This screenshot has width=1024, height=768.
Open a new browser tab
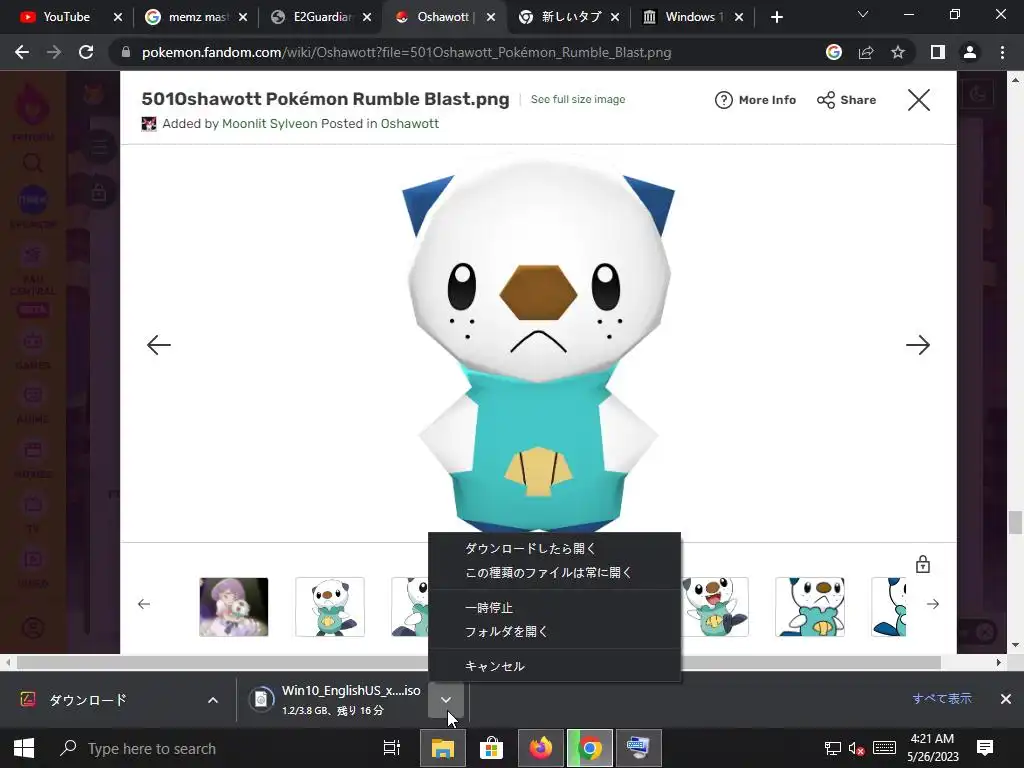(776, 17)
